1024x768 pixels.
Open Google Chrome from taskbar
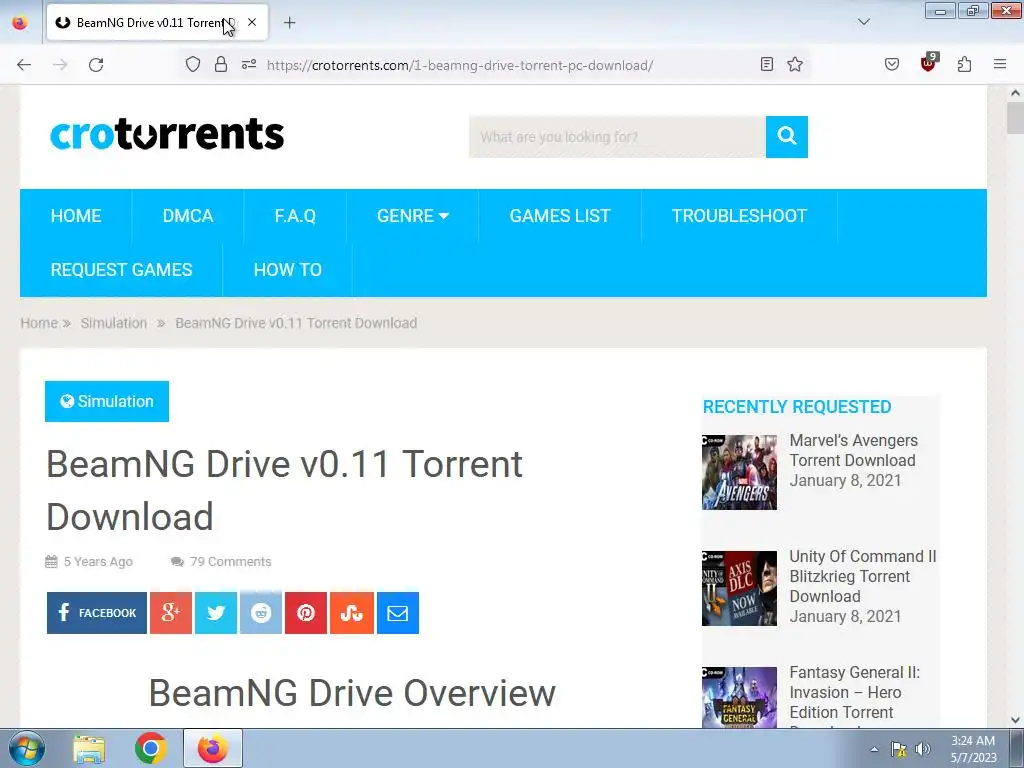pyautogui.click(x=151, y=748)
